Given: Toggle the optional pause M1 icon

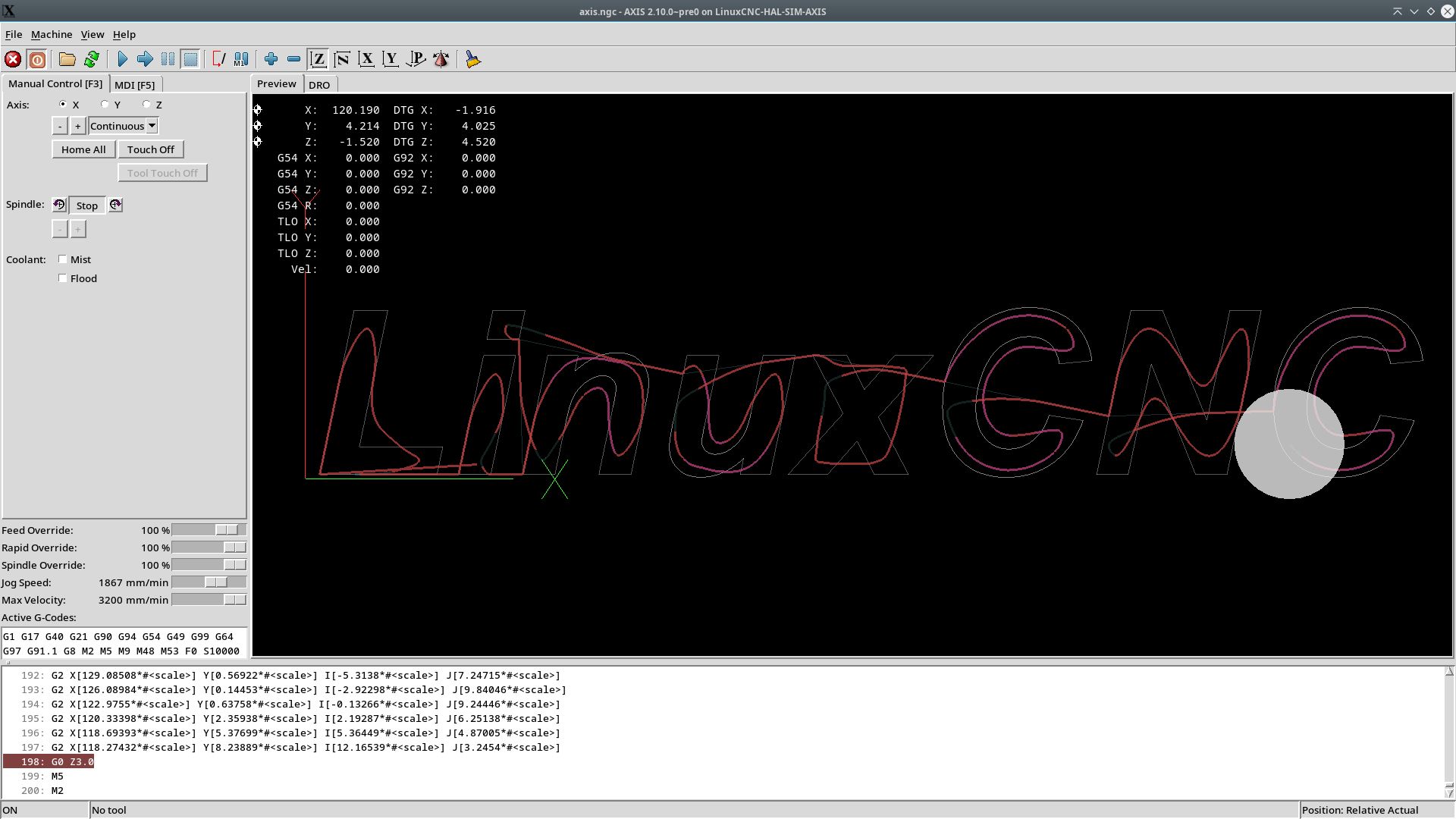Looking at the screenshot, I should 241,59.
